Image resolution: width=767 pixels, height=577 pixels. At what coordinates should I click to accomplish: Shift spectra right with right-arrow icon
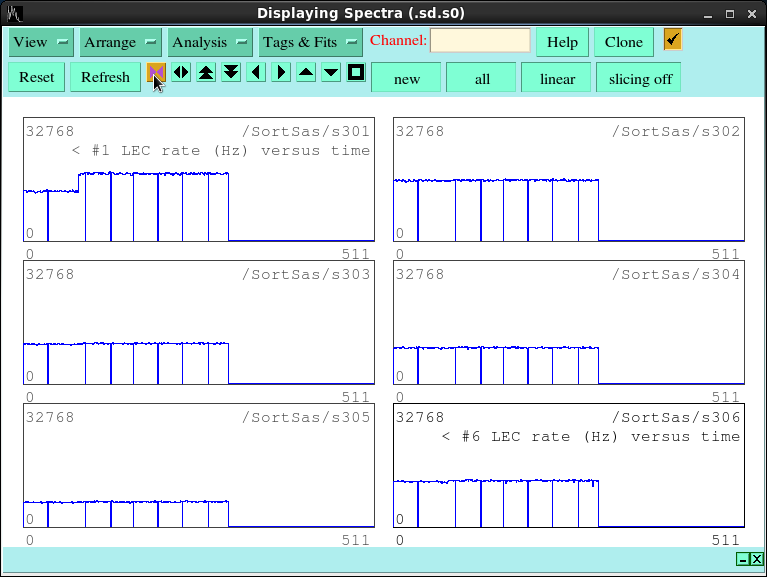[x=281, y=73]
